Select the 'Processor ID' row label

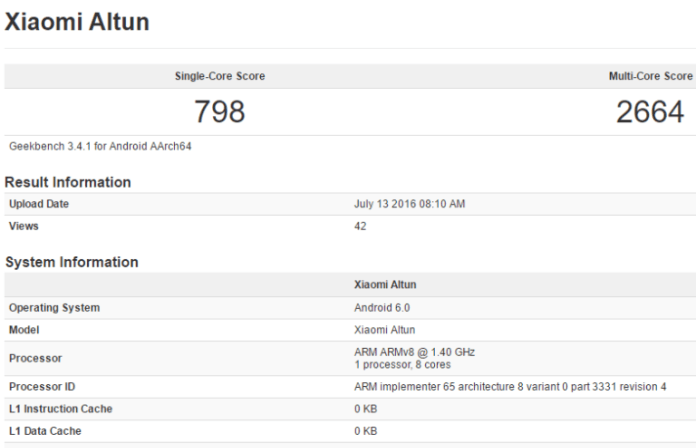pyautogui.click(x=42, y=387)
